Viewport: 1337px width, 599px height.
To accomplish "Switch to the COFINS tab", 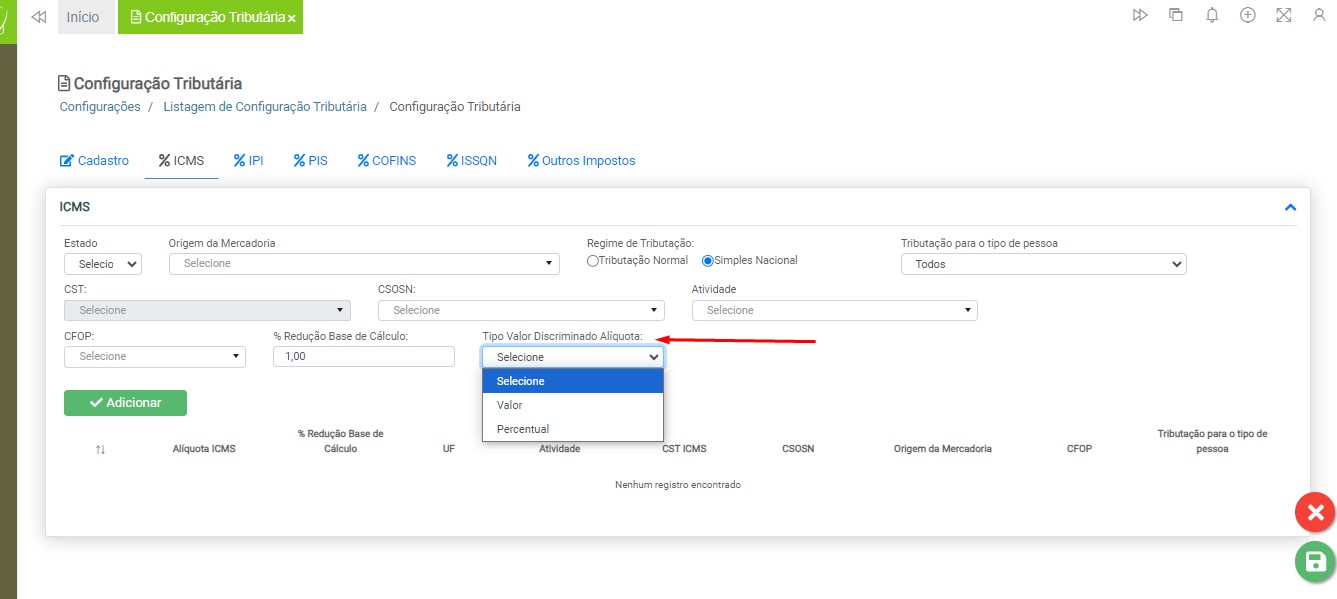I will 387,161.
